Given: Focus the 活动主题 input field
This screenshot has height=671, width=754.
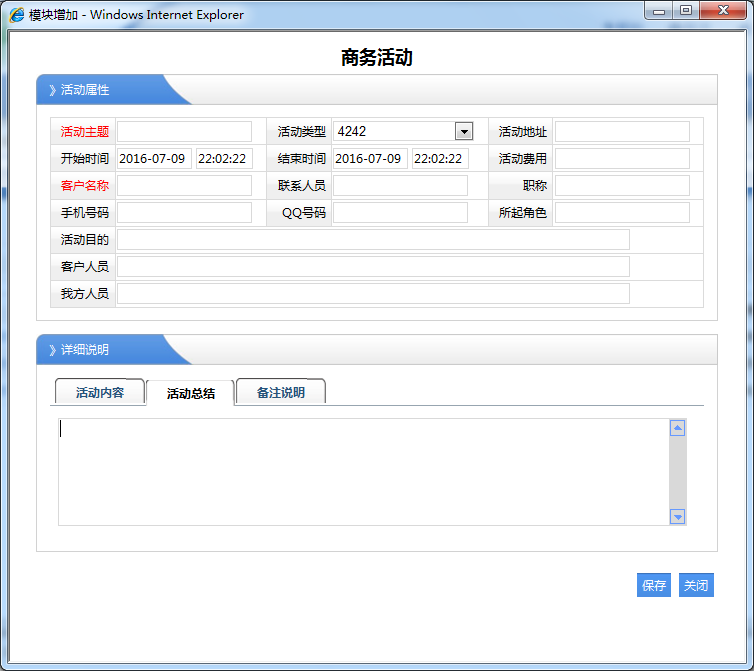Looking at the screenshot, I should point(184,132).
